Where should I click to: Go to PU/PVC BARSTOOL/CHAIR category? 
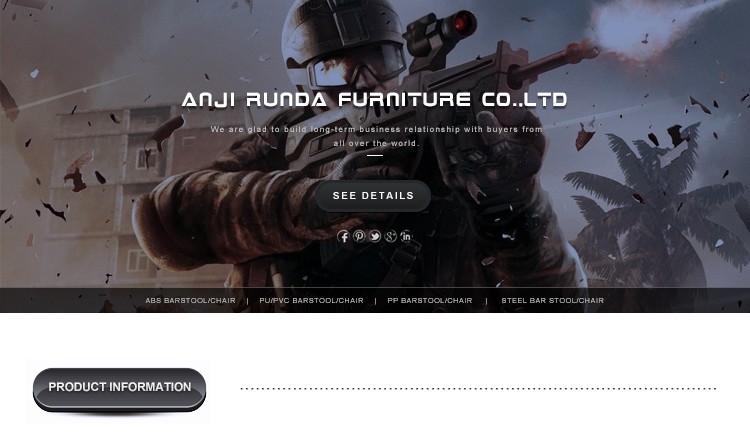pos(311,300)
